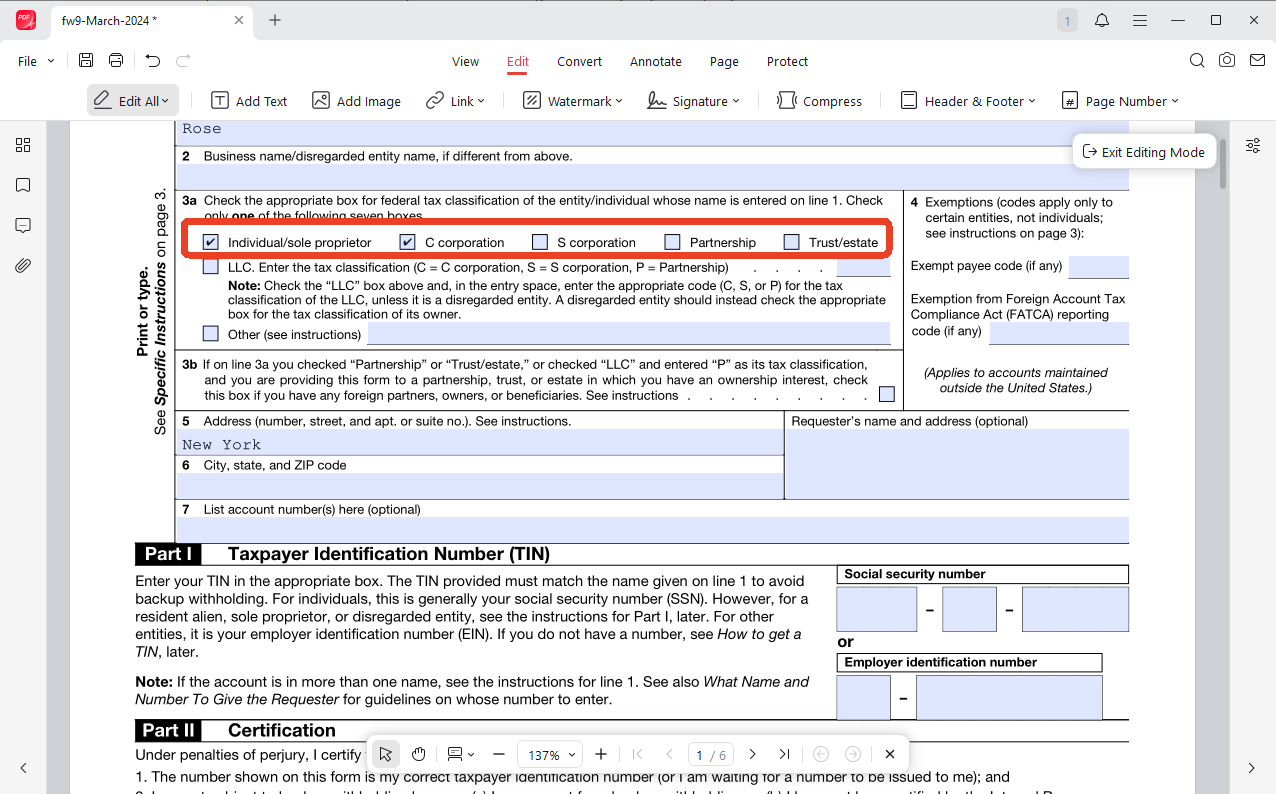Zoom in with the plus icon
The image size is (1276, 794).
[x=601, y=754]
